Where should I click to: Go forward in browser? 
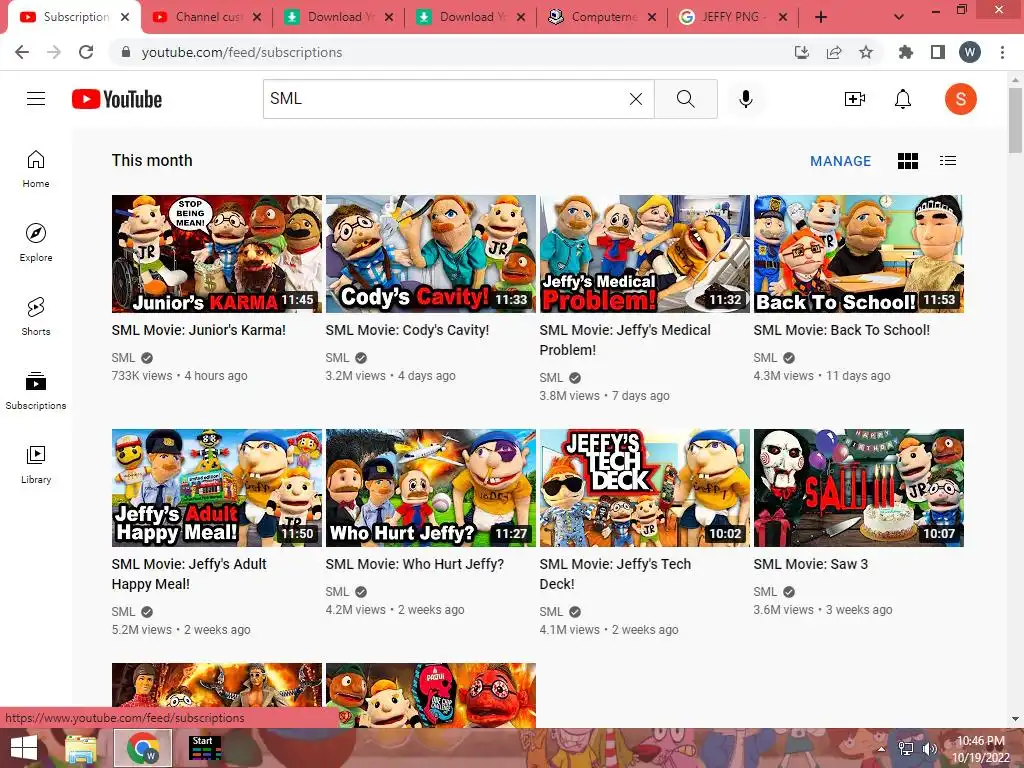[54, 52]
